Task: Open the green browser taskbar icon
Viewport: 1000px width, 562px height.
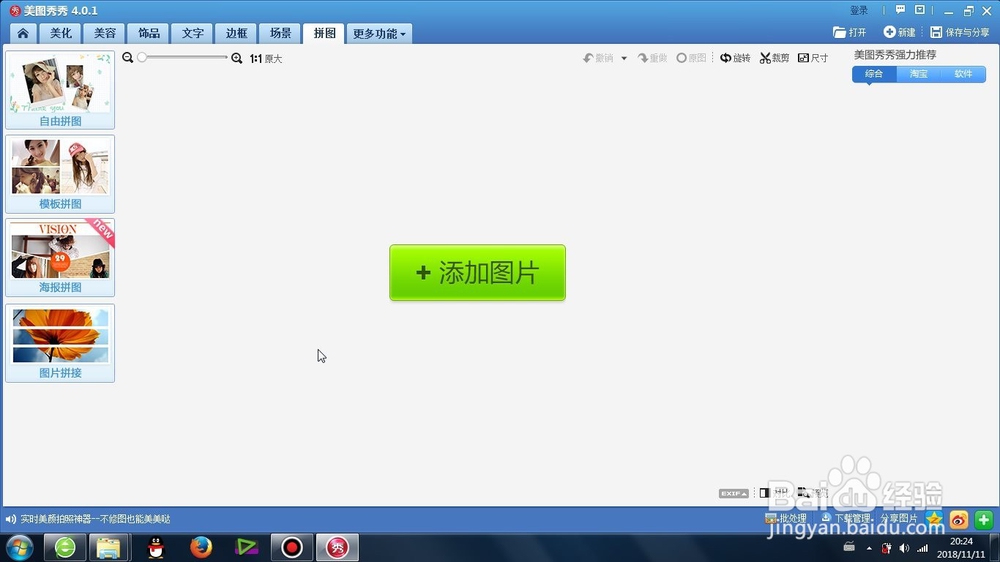Action: 65,547
